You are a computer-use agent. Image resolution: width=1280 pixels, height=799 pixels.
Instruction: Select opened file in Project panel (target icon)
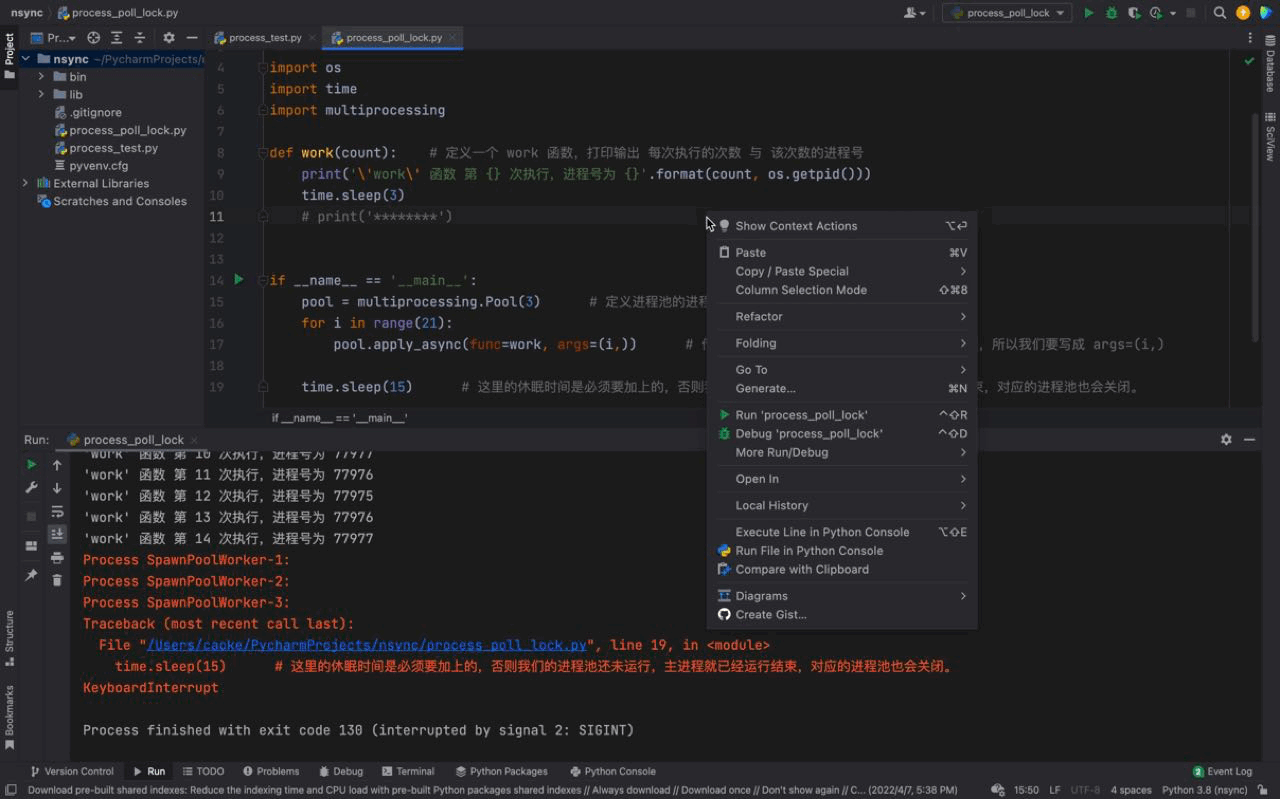coord(93,38)
